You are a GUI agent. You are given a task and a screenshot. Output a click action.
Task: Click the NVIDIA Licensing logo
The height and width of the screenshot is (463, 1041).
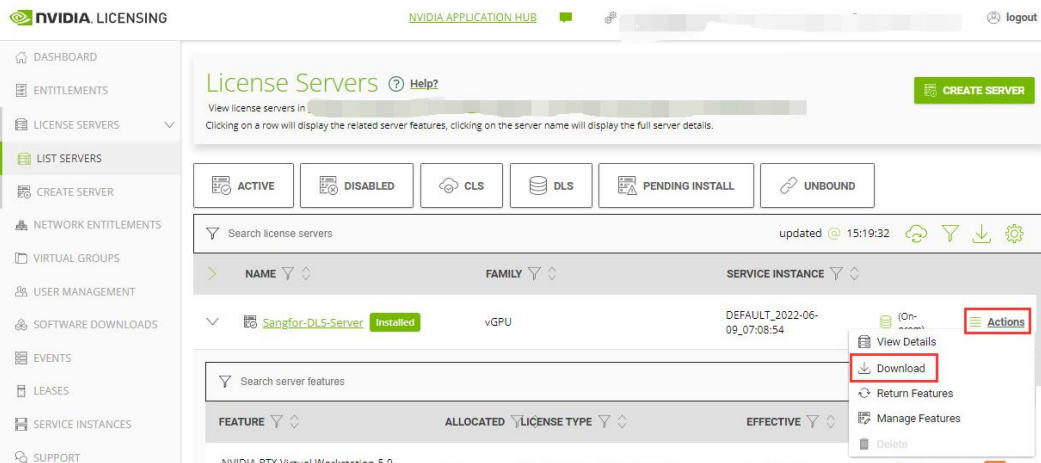[88, 18]
